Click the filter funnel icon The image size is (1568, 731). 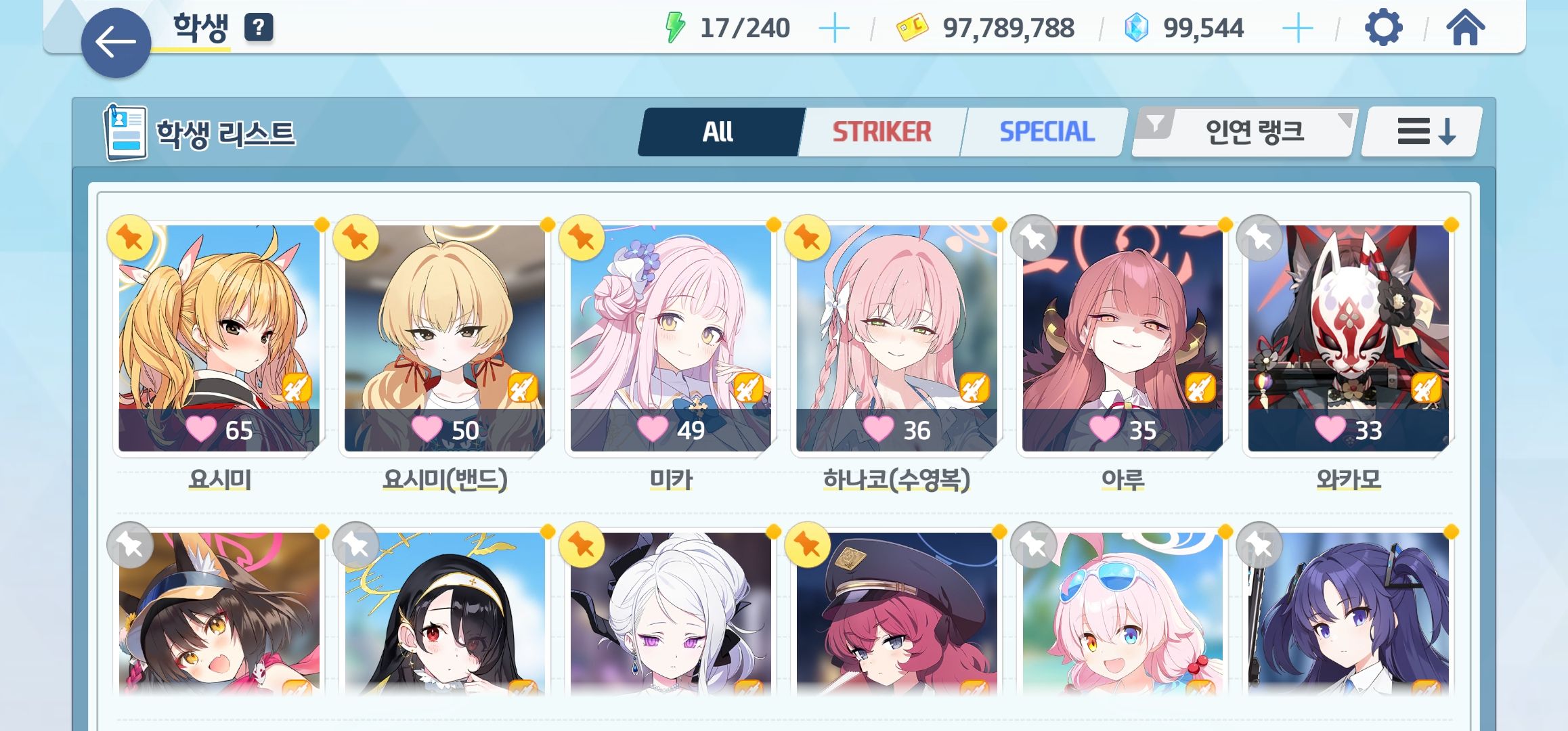click(1156, 125)
